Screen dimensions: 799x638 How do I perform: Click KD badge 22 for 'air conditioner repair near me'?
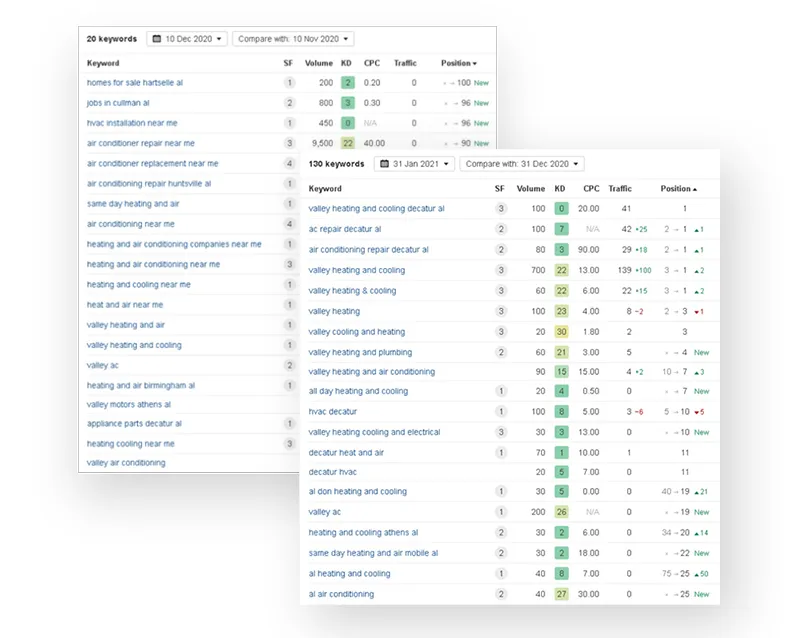click(348, 143)
